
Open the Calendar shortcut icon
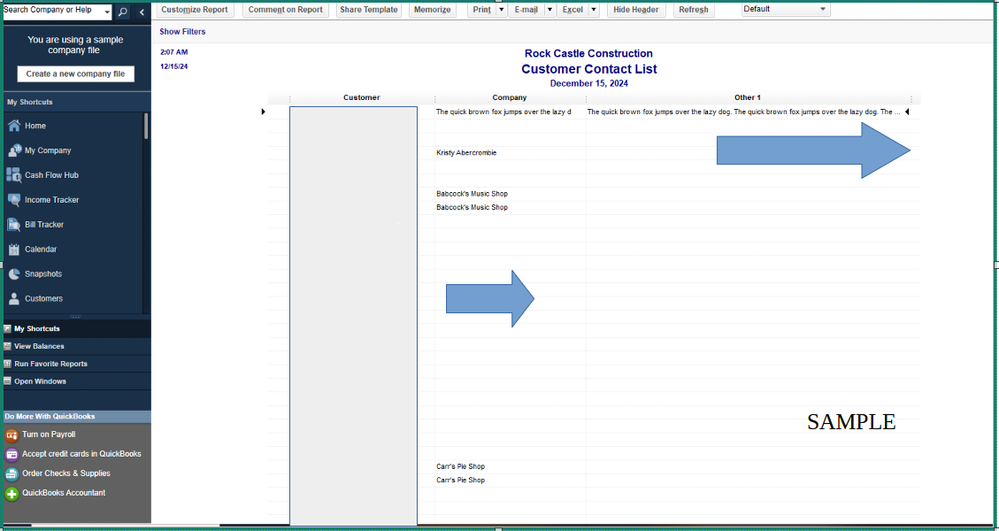(14, 249)
